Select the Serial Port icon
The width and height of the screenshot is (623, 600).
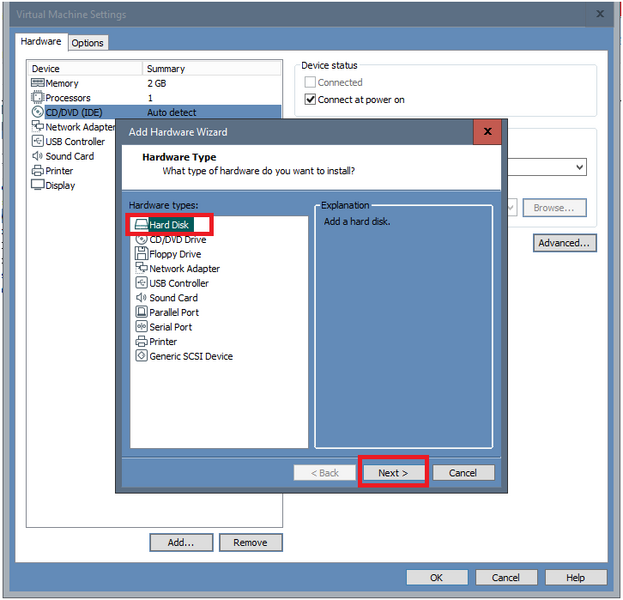click(x=141, y=327)
